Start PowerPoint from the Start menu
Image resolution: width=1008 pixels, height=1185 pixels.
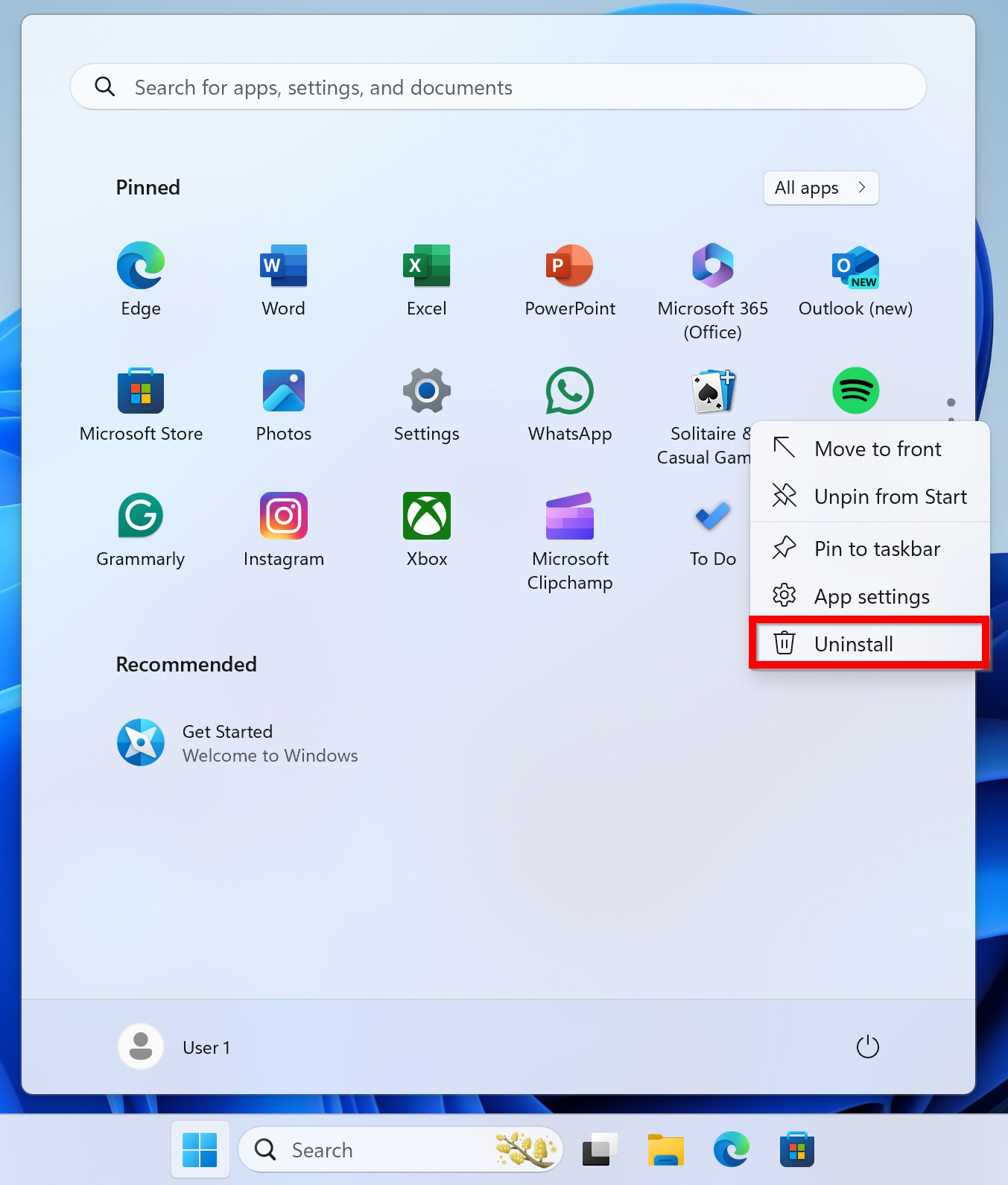(x=570, y=279)
